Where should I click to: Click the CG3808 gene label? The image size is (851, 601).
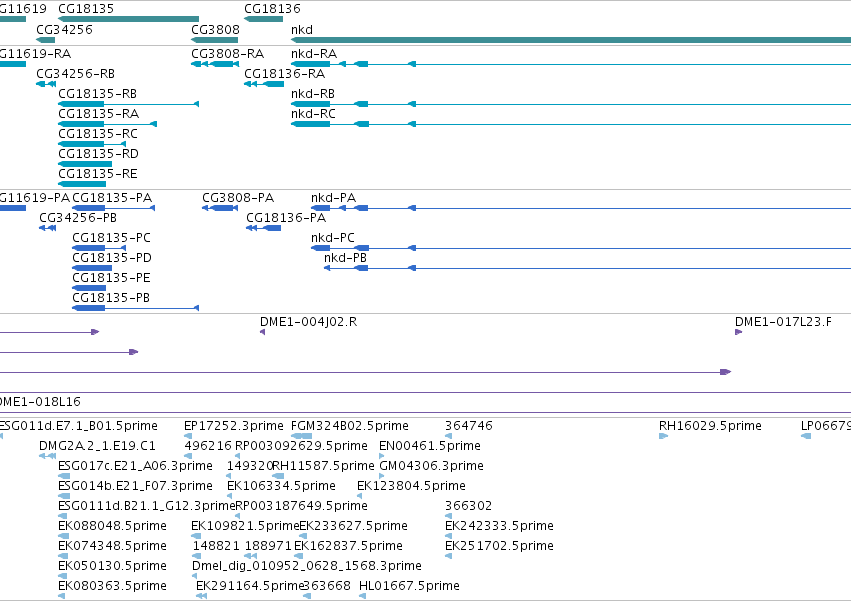(215, 29)
